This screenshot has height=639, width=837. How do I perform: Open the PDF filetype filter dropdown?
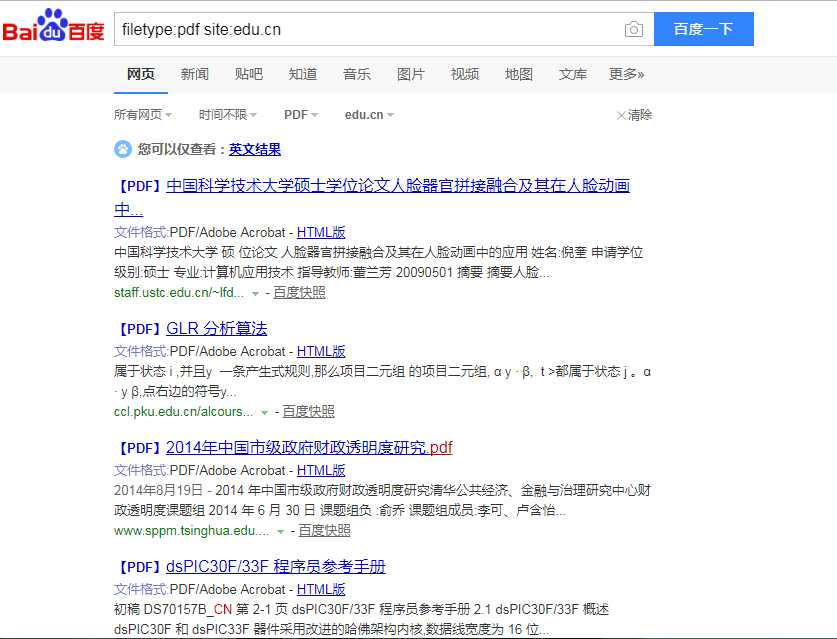tap(301, 115)
